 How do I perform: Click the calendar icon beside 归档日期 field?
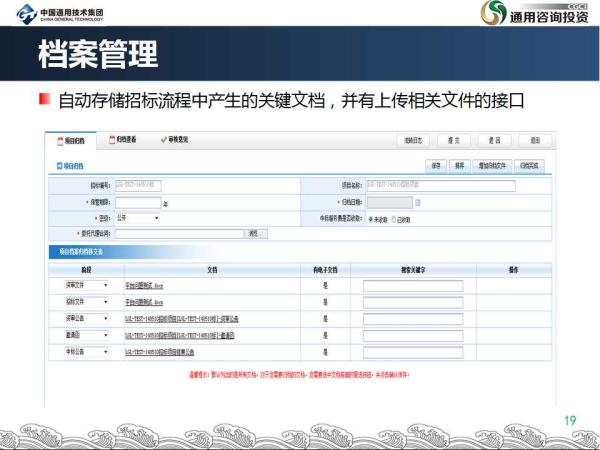(x=418, y=202)
